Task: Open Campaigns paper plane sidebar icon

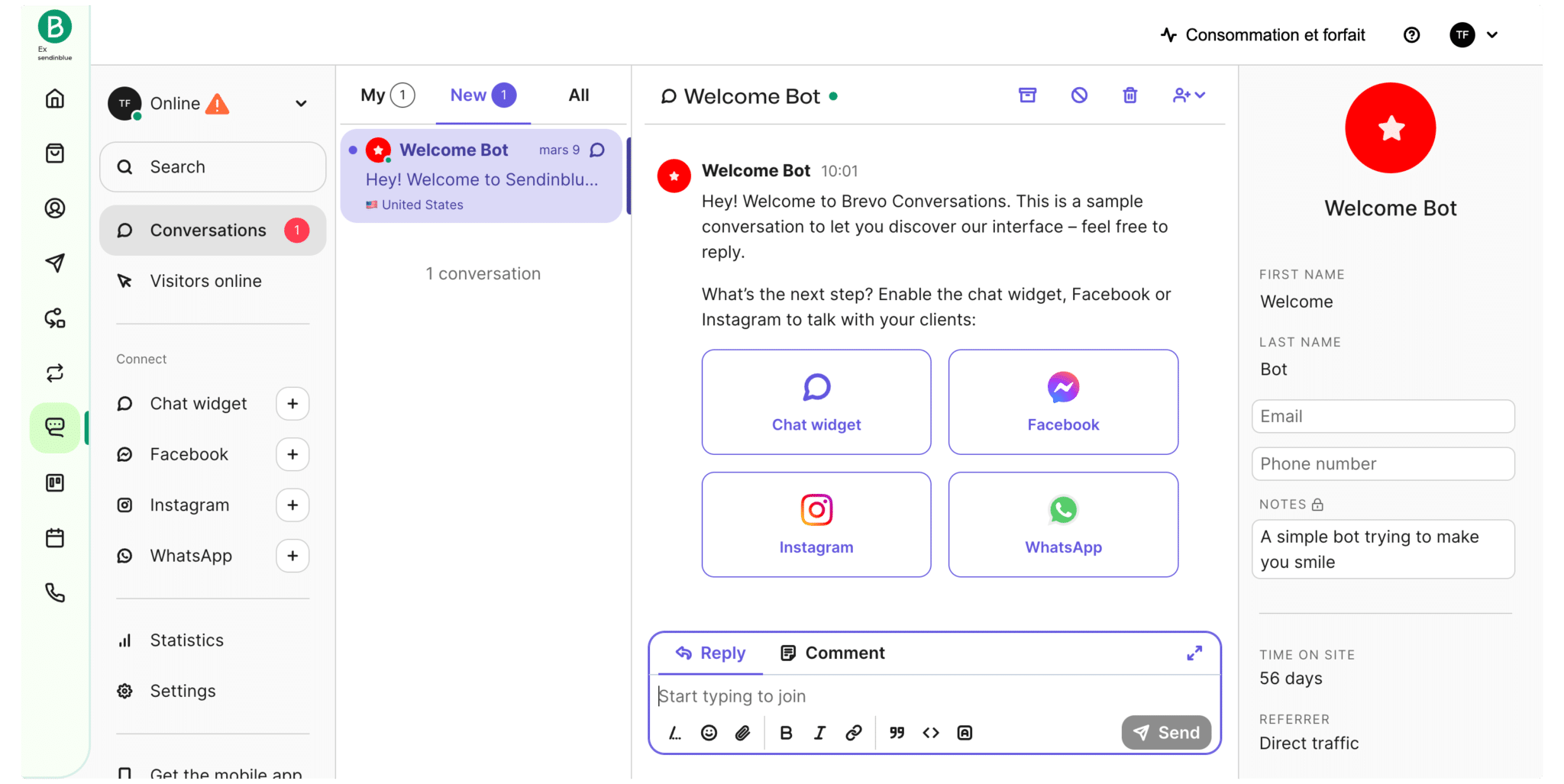Action: [x=55, y=263]
